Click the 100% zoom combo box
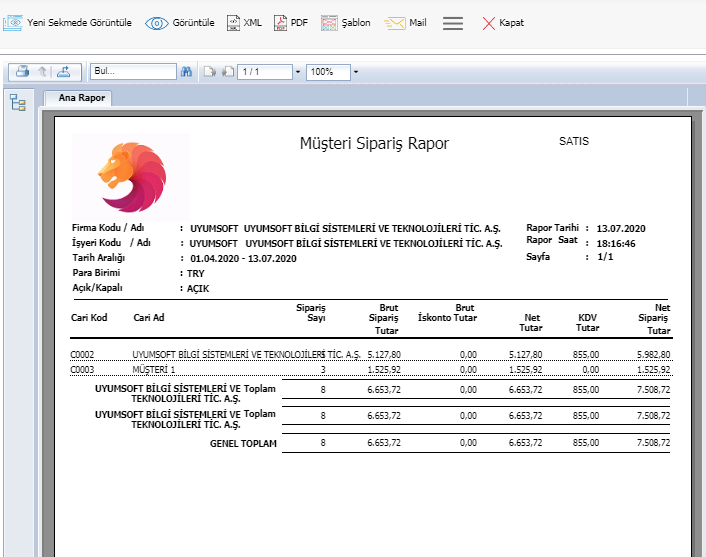706x557 pixels. (x=327, y=72)
